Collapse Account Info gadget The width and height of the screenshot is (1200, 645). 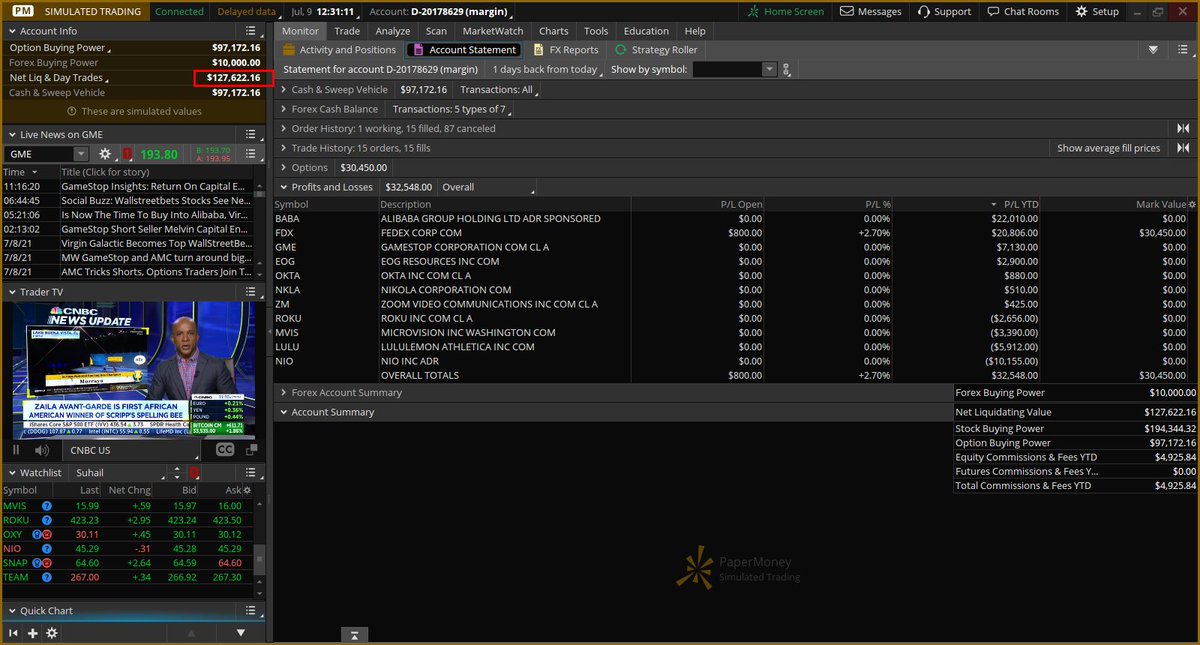click(10, 31)
